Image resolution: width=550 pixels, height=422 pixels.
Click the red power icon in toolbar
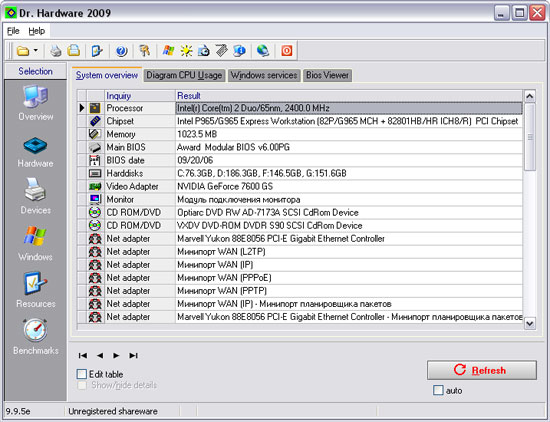(287, 51)
